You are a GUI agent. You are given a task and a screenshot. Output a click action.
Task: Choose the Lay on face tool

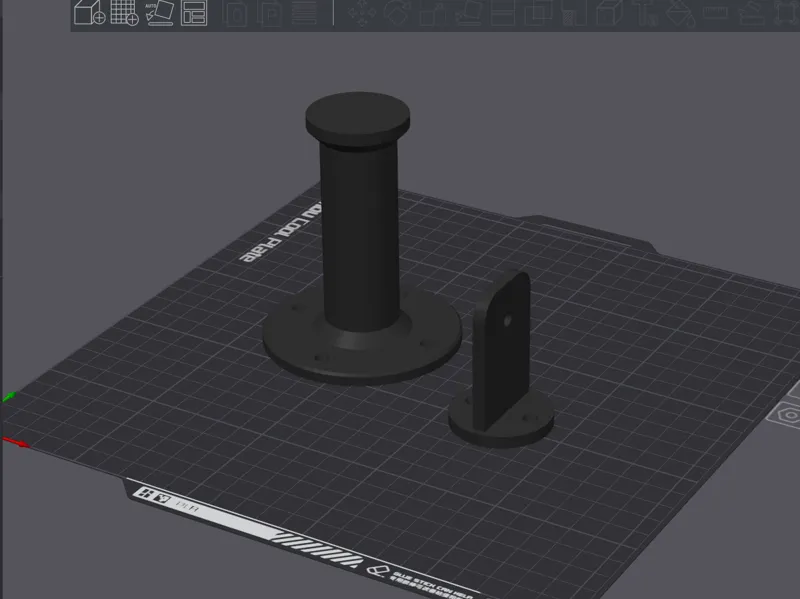(x=468, y=12)
